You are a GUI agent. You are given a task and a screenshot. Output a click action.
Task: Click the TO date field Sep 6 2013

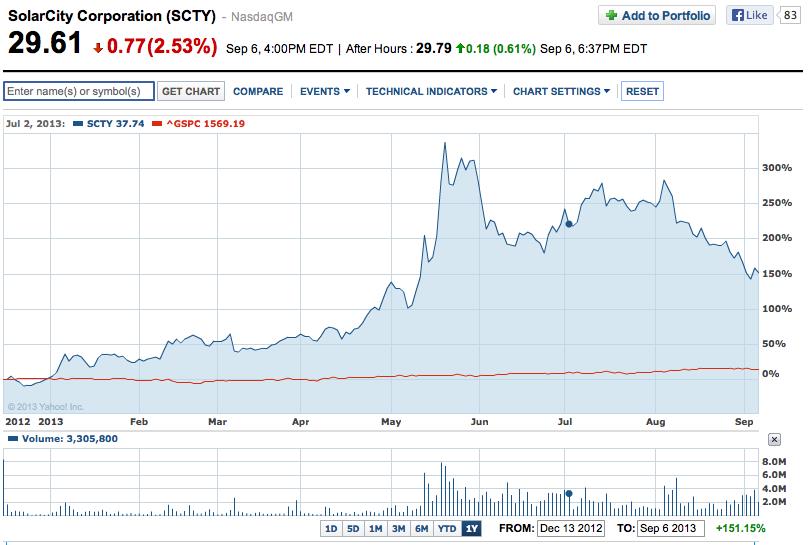[671, 528]
